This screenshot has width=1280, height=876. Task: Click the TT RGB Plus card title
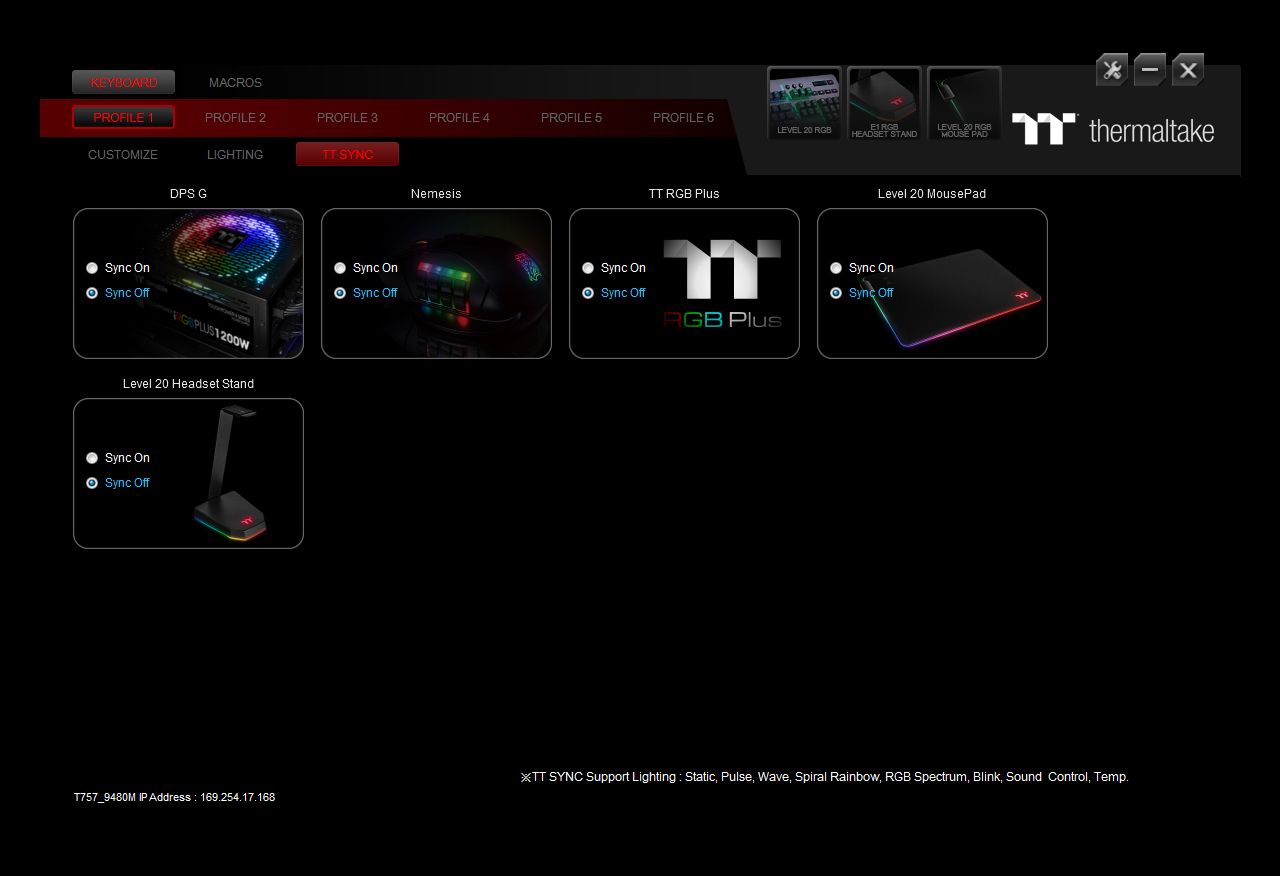(x=684, y=194)
